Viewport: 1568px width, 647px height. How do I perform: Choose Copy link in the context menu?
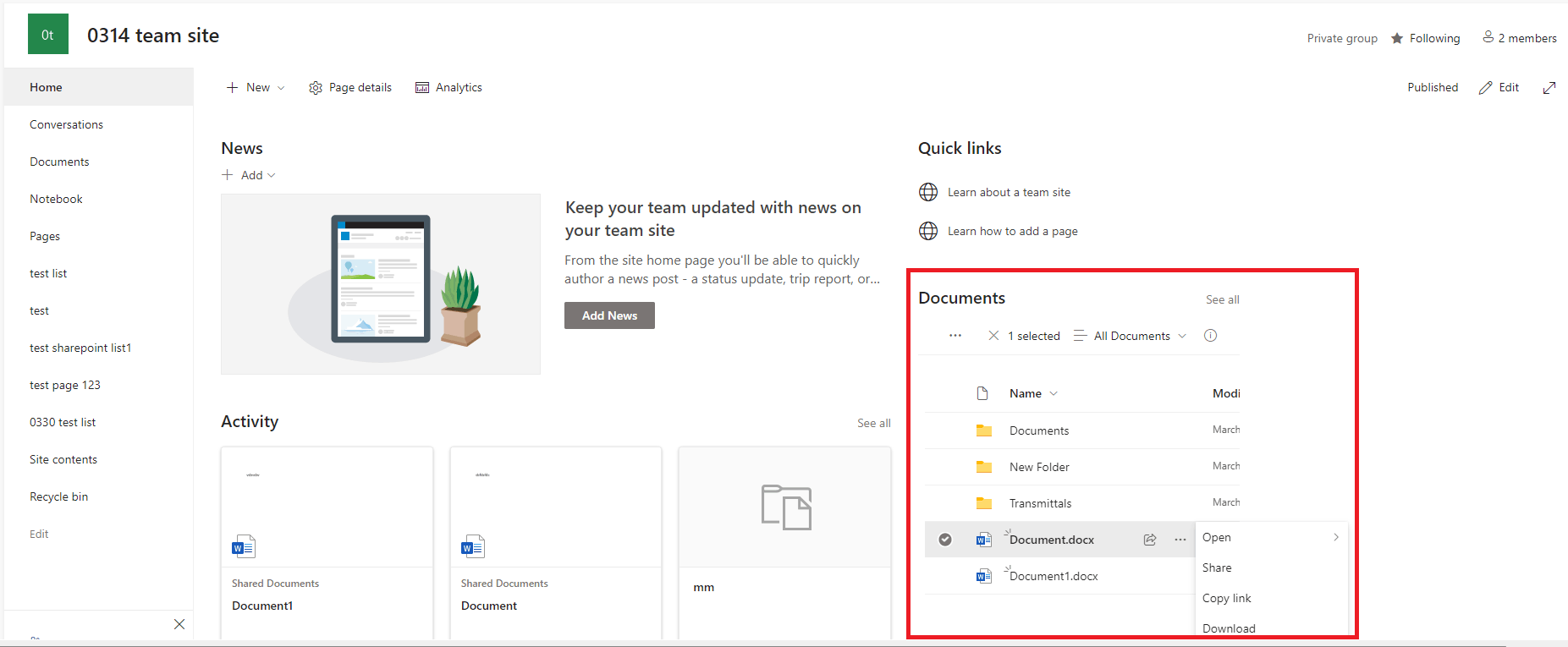[x=1227, y=598]
